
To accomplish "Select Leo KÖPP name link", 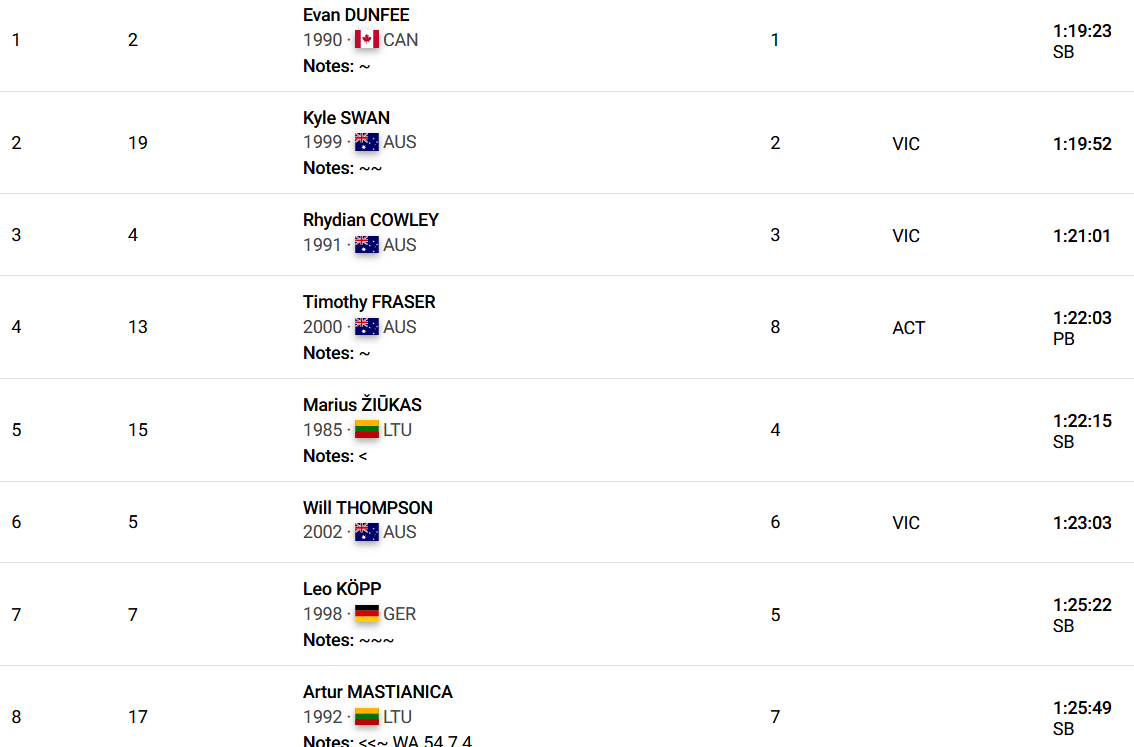I will coord(342,589).
